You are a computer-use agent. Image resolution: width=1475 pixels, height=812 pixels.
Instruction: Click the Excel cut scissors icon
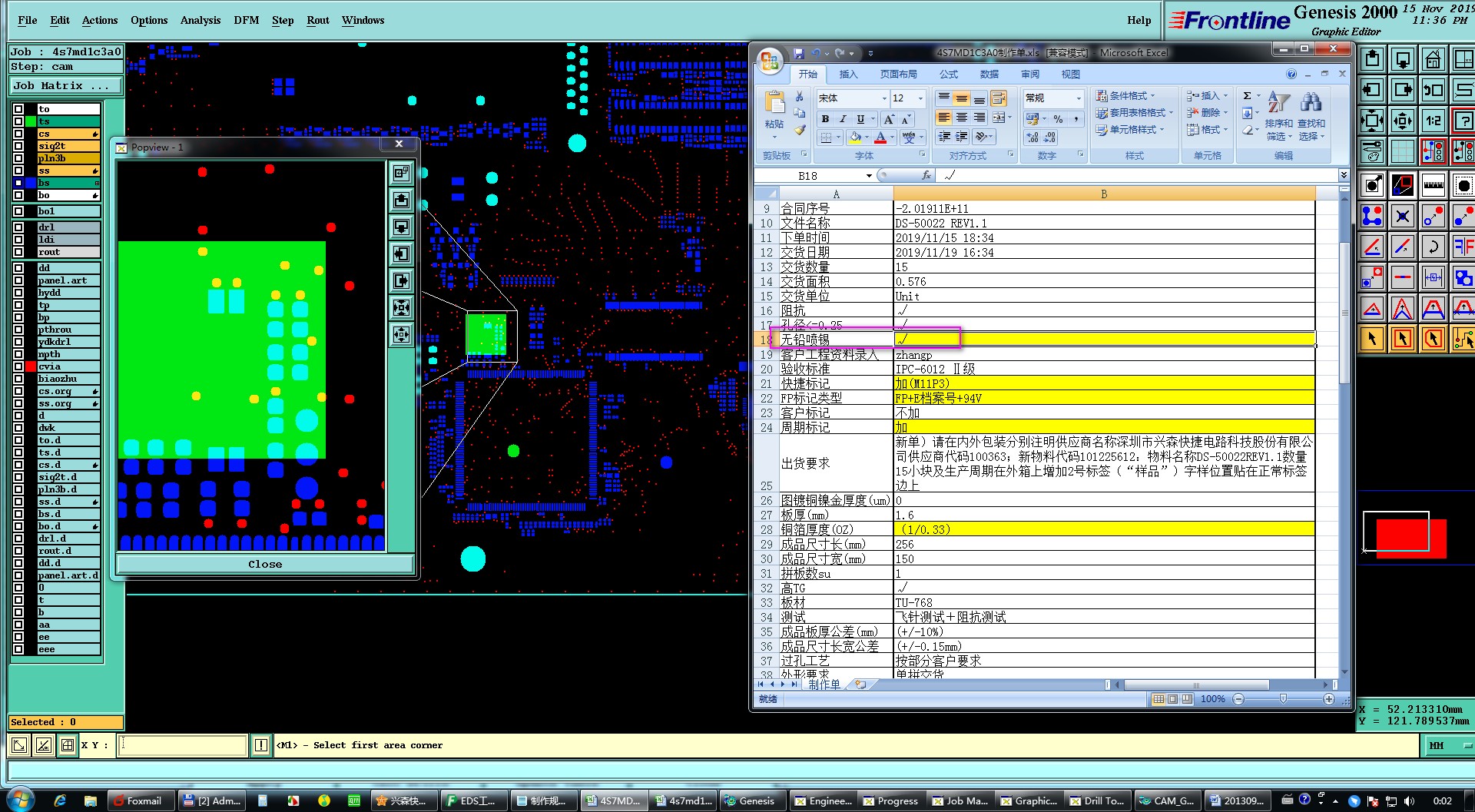coord(800,96)
